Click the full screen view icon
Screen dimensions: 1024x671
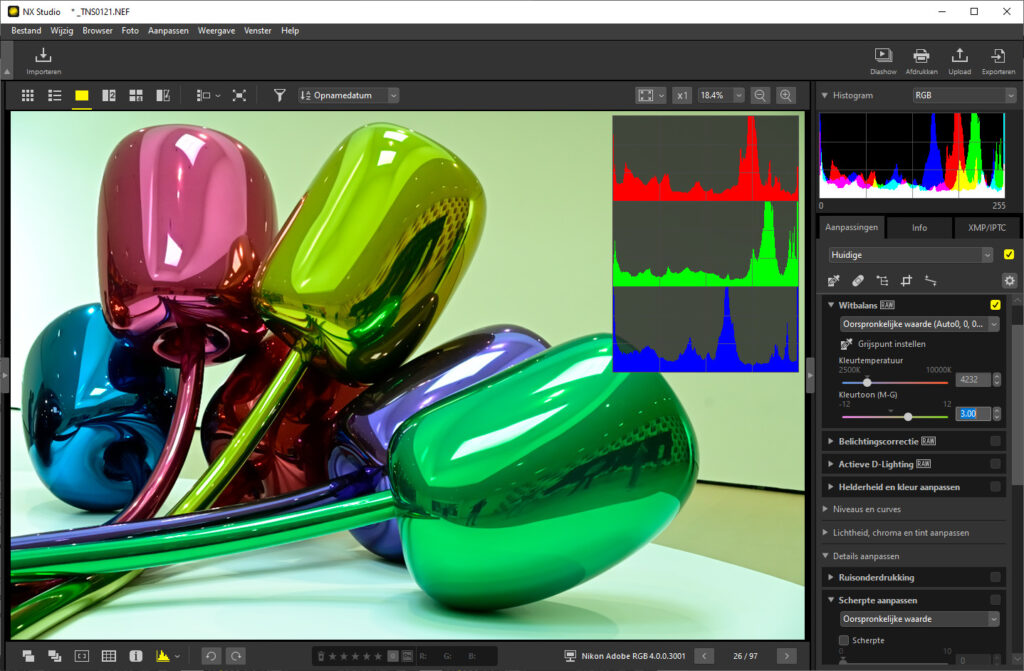click(x=240, y=95)
